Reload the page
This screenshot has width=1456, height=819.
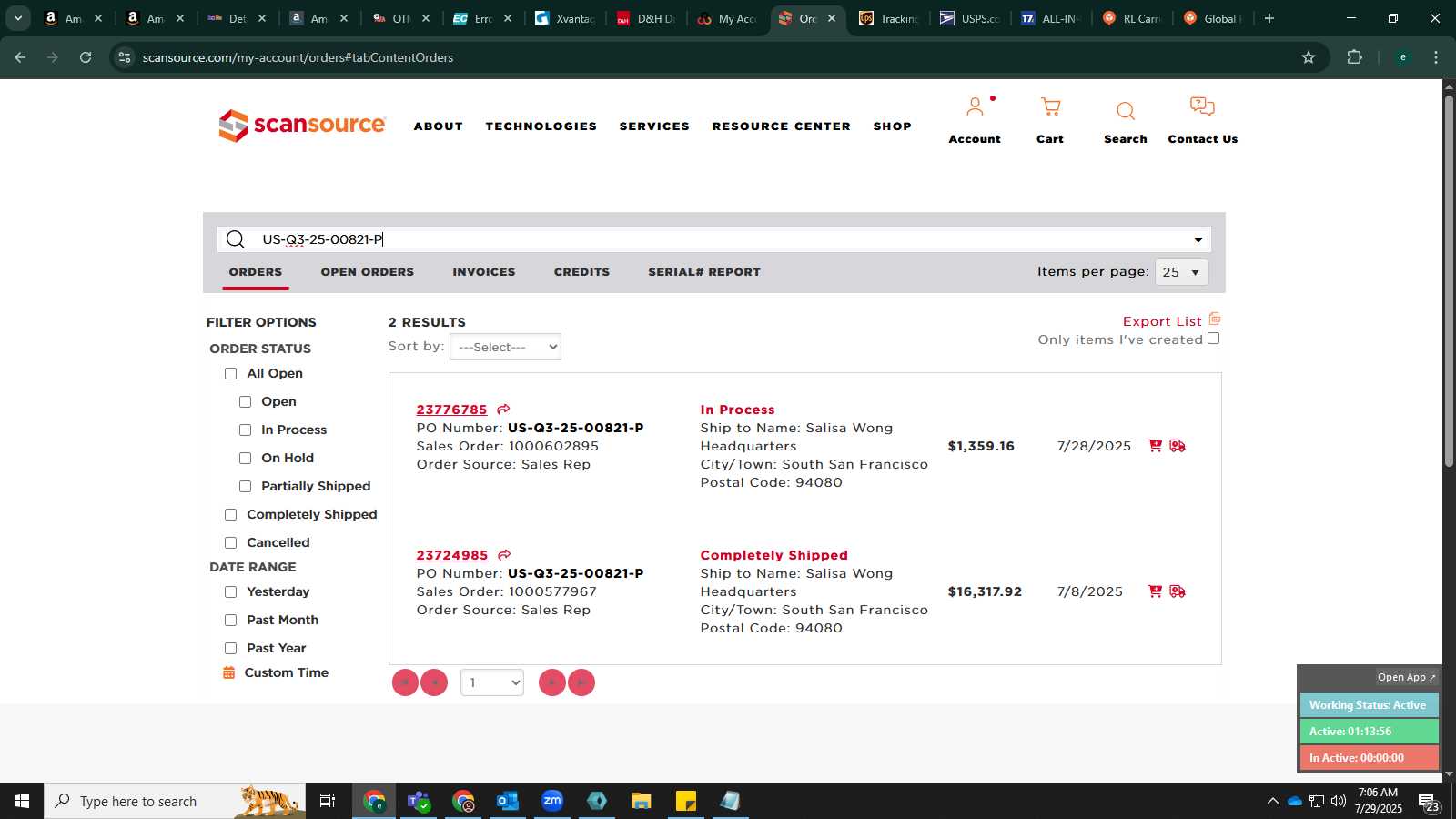86,57
